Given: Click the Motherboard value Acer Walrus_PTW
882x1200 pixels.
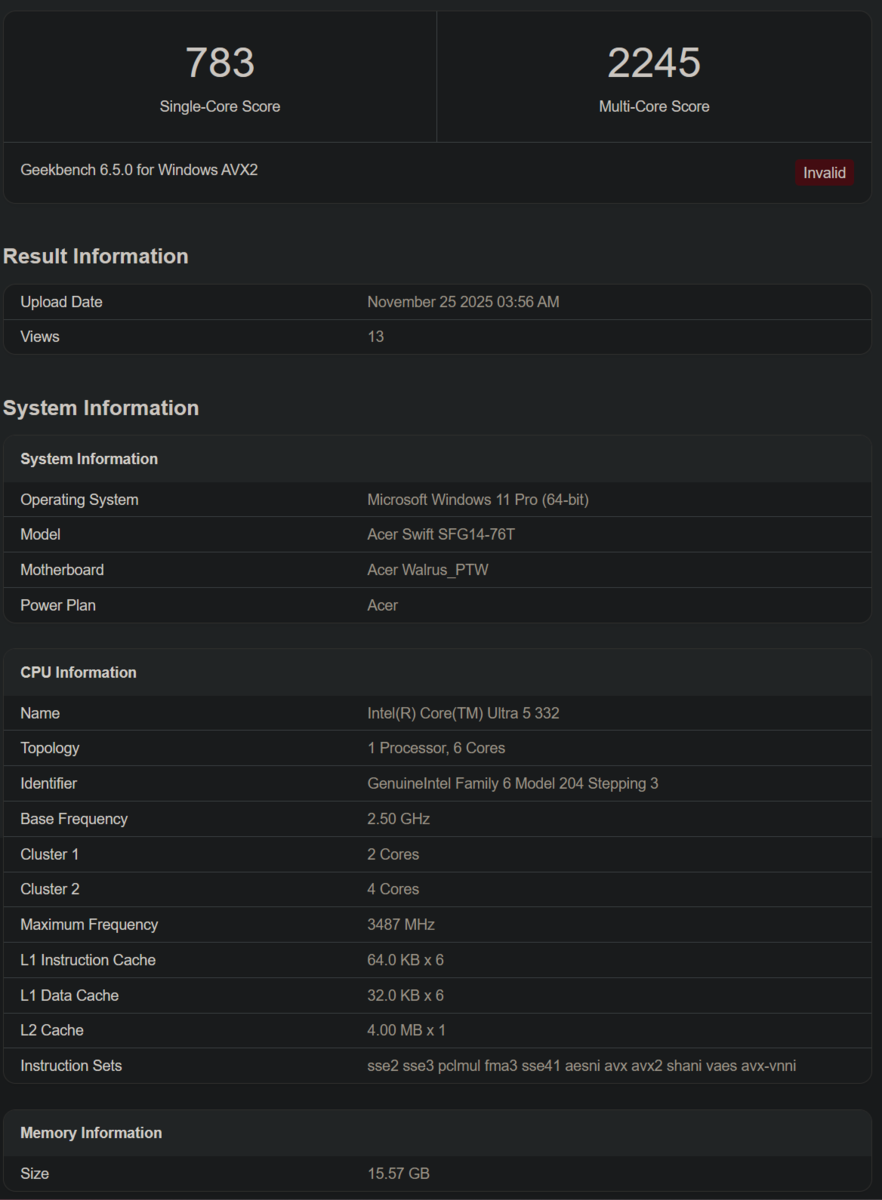Looking at the screenshot, I should point(428,570).
